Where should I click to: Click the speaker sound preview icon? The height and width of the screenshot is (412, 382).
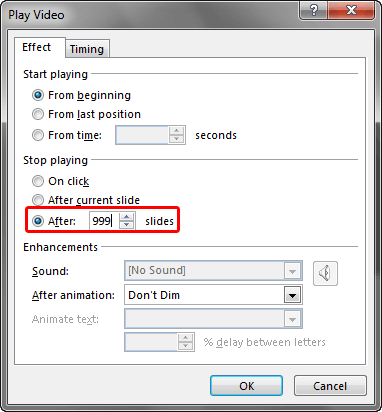(x=325, y=273)
